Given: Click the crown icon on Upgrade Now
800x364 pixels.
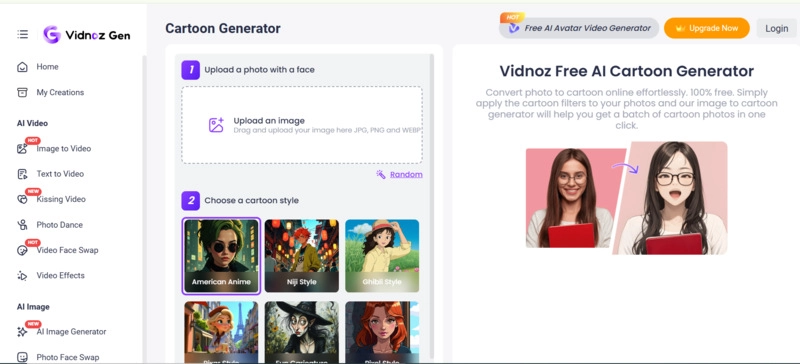Looking at the screenshot, I should [x=680, y=29].
